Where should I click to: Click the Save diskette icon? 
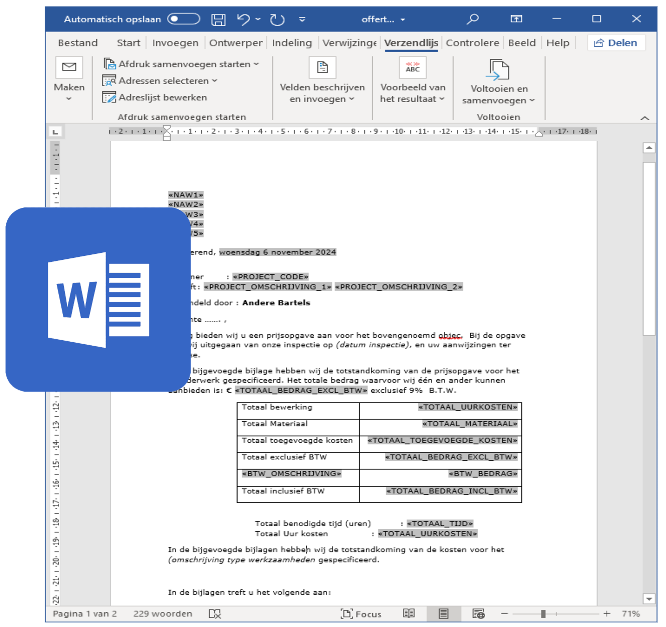218,20
